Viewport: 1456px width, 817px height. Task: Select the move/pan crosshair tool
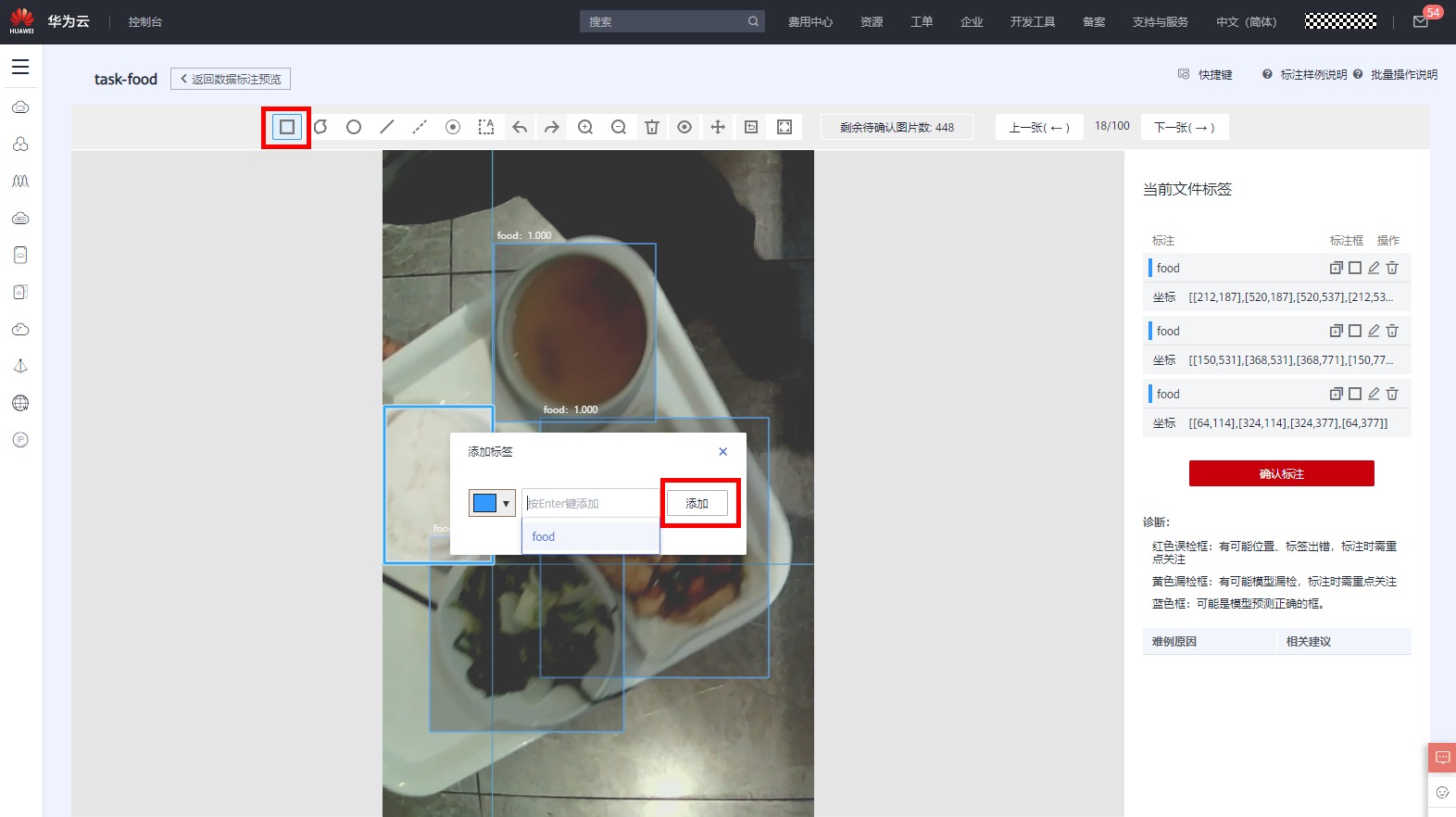pyautogui.click(x=718, y=127)
